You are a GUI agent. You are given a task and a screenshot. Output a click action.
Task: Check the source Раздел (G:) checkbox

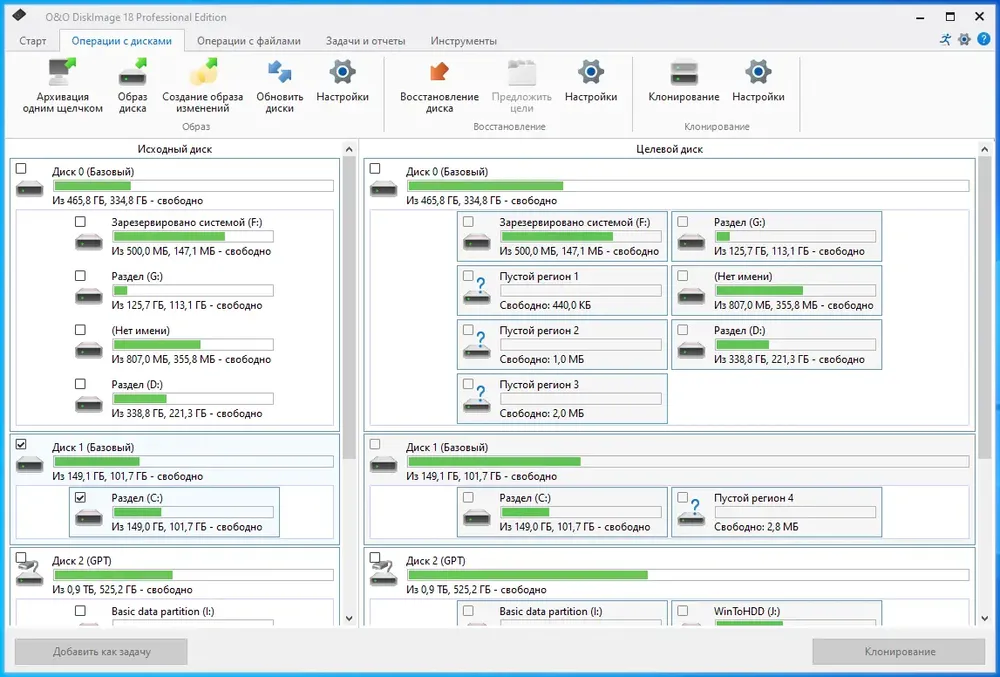click(x=80, y=275)
